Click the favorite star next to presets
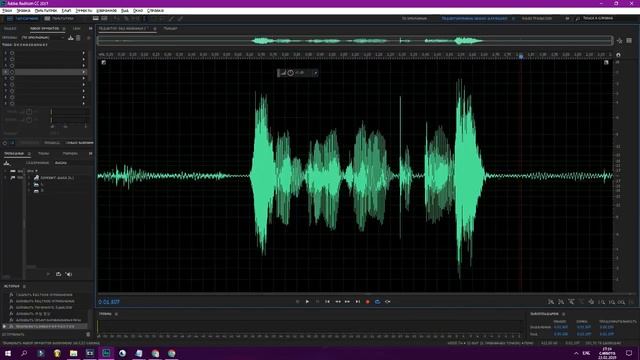The image size is (640, 360). pyautogui.click(x=89, y=38)
